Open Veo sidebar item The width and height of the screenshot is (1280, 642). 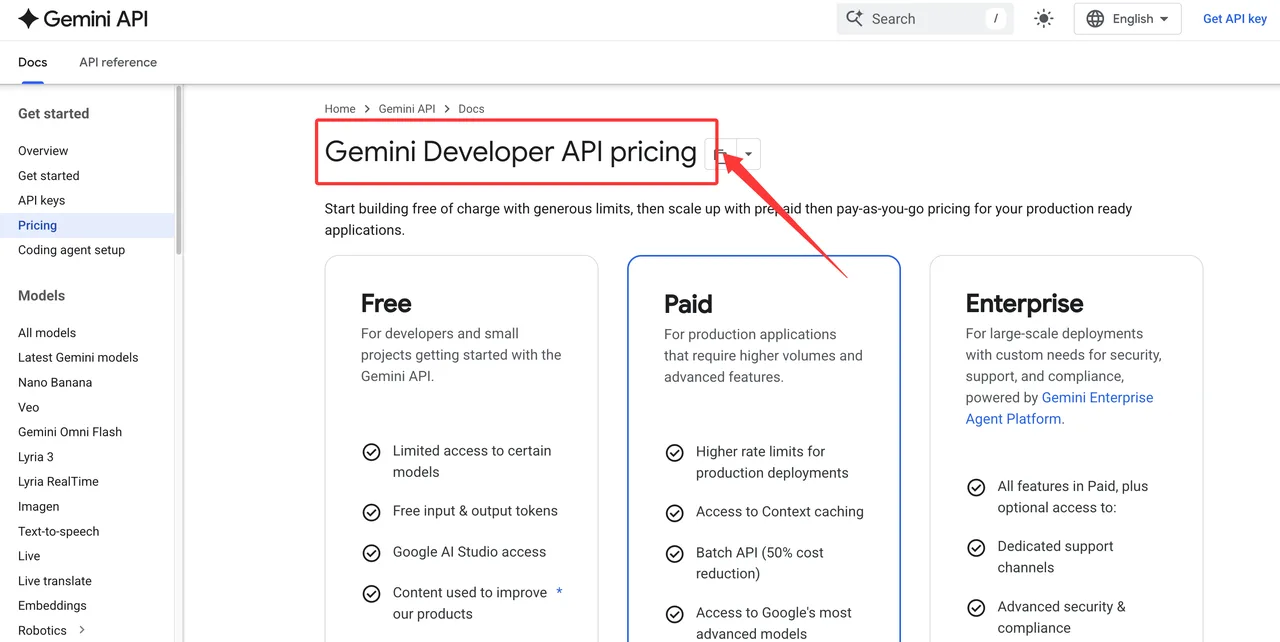click(x=29, y=407)
